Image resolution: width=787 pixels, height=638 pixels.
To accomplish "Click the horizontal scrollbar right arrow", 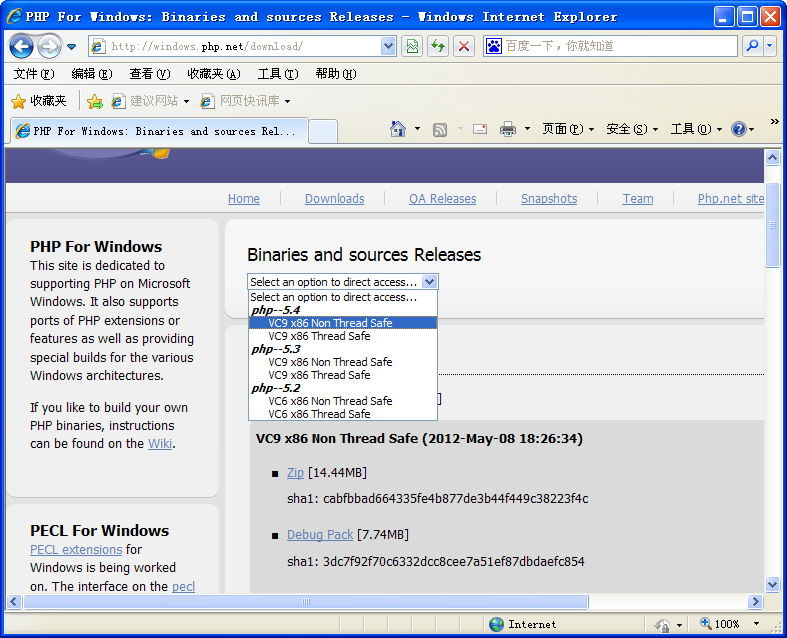I will coord(755,601).
